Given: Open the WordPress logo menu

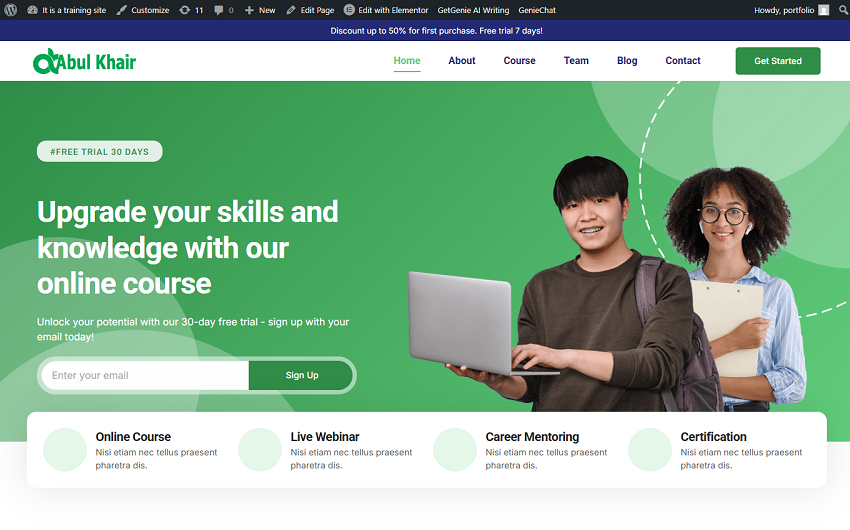Looking at the screenshot, I should coord(10,10).
